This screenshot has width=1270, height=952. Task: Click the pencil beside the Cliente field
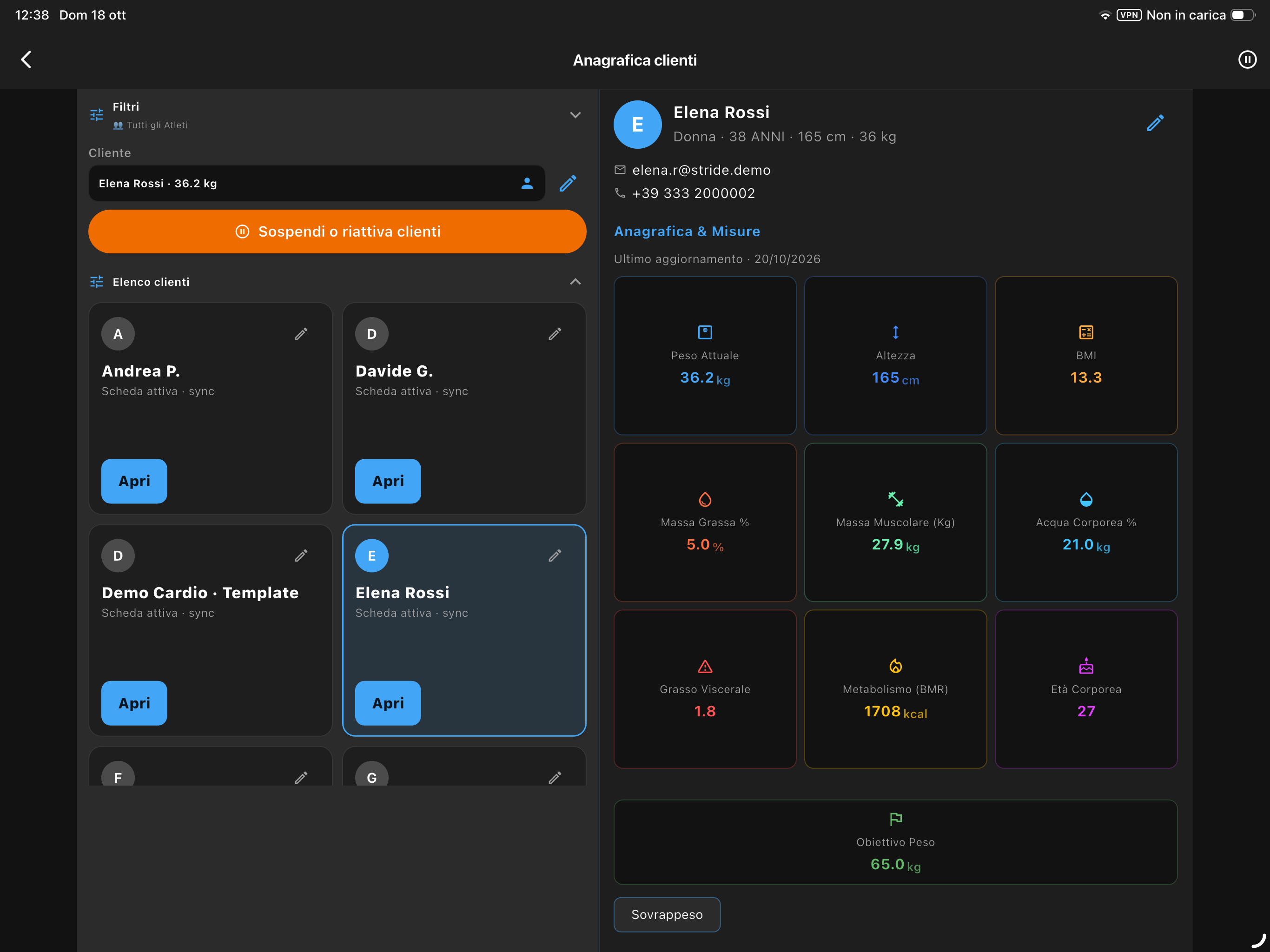[568, 183]
